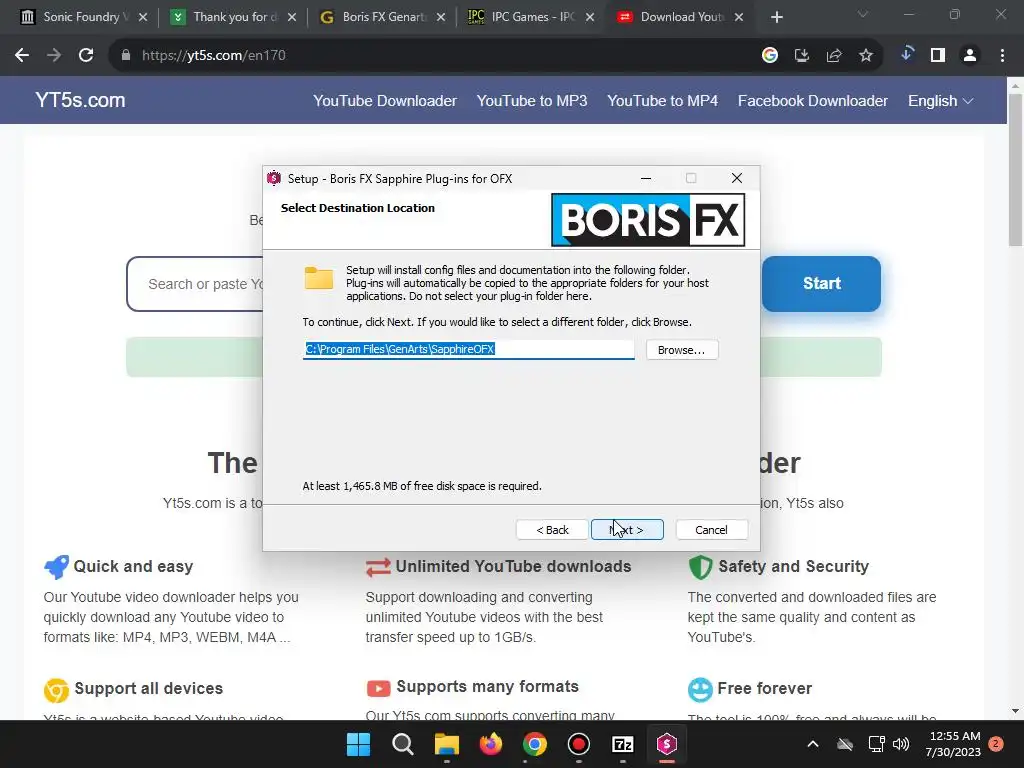
Task: Click the Free forever smiley icon
Action: pyautogui.click(x=700, y=690)
